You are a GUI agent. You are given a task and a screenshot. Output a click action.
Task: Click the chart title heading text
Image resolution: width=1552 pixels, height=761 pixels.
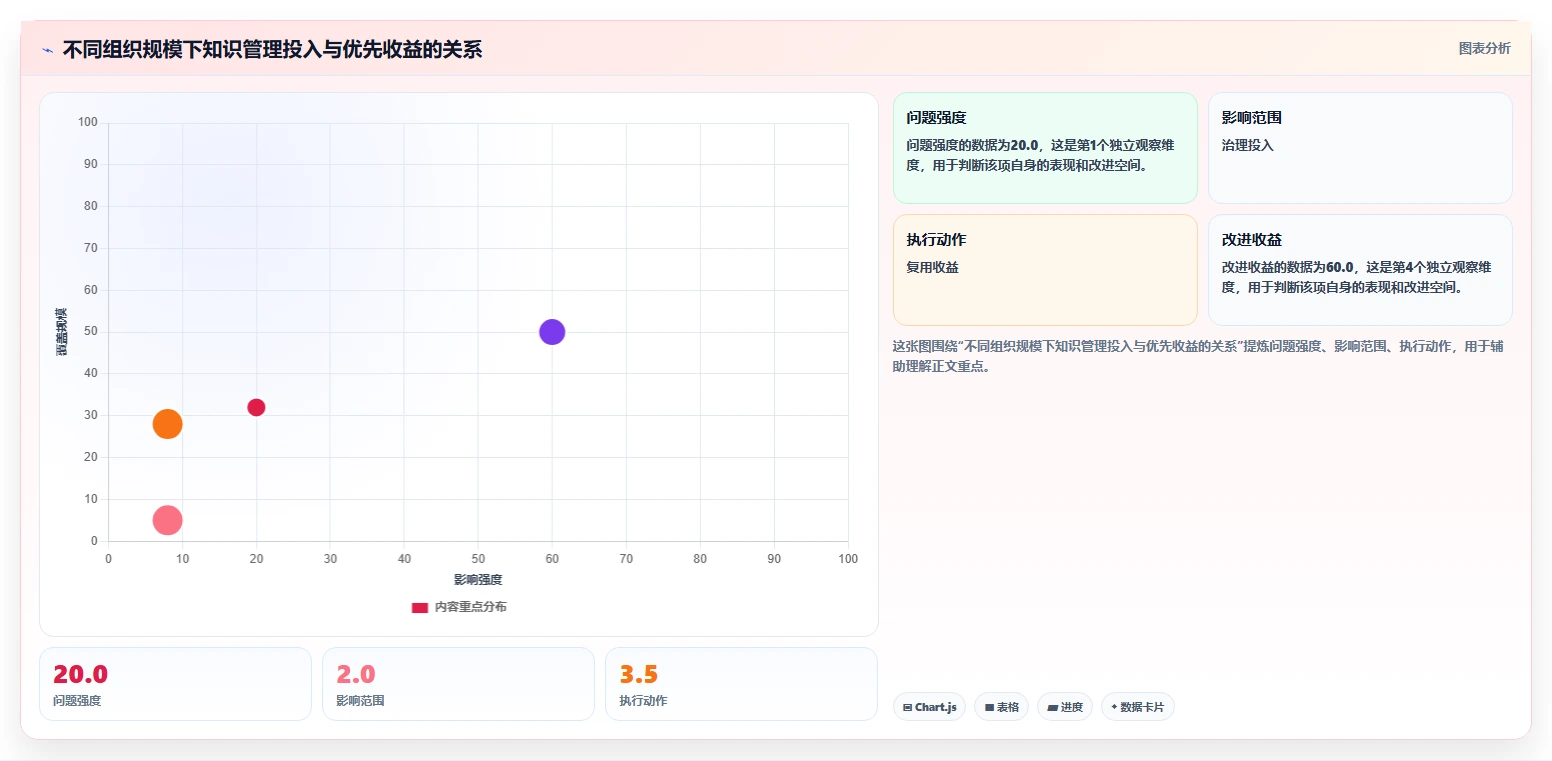coord(272,49)
